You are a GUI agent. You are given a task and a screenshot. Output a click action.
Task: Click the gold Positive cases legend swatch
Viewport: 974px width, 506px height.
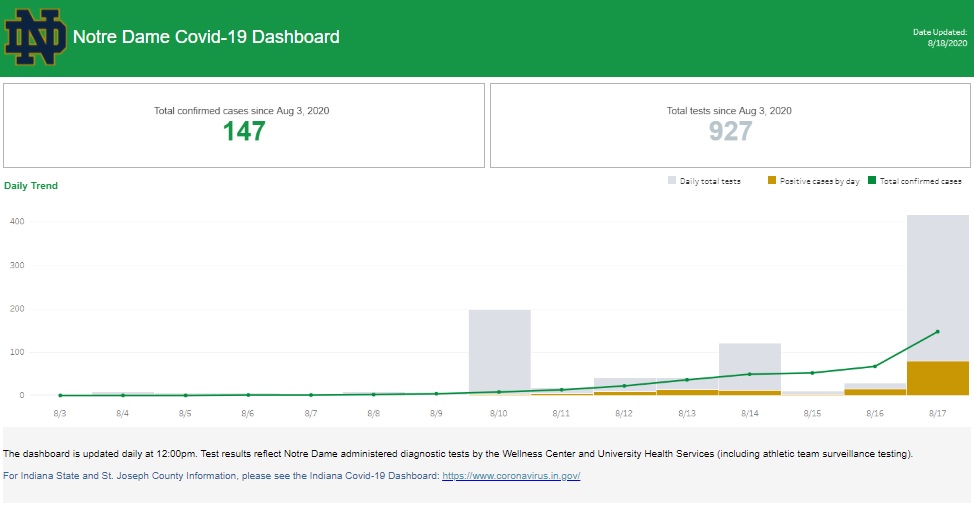coord(771,181)
